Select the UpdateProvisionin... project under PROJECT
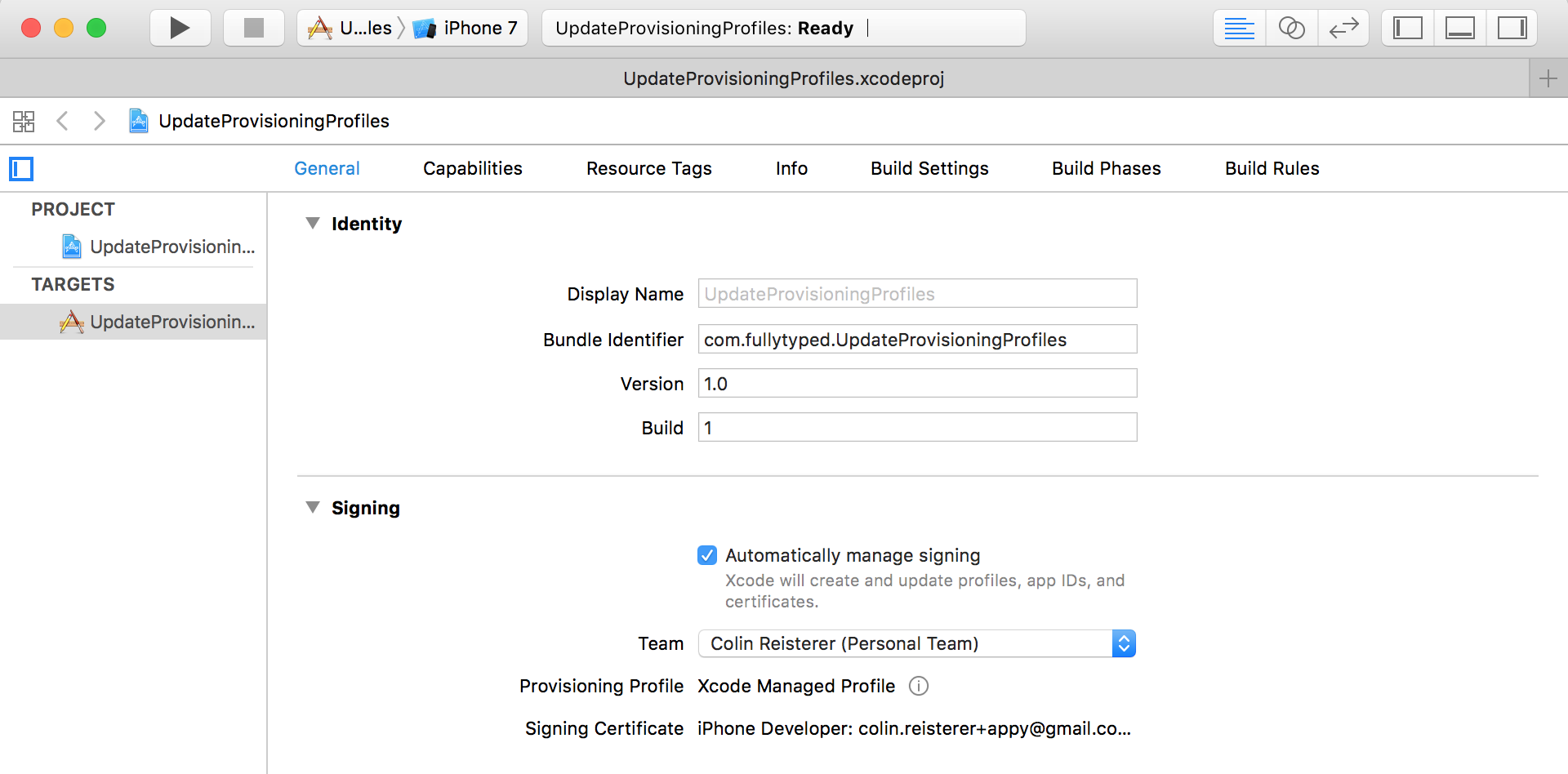Image resolution: width=1568 pixels, height=774 pixels. point(133,247)
